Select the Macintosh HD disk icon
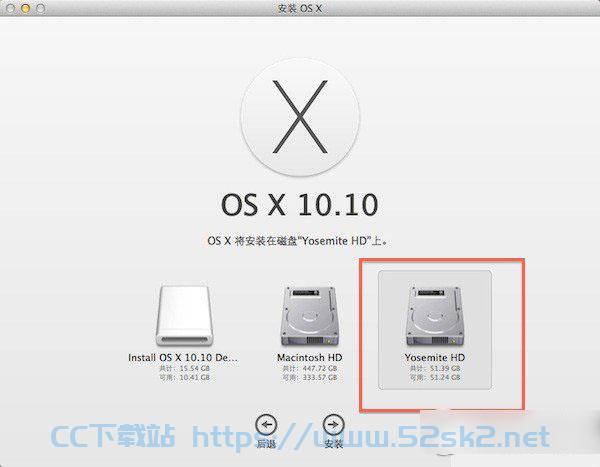 click(x=310, y=316)
